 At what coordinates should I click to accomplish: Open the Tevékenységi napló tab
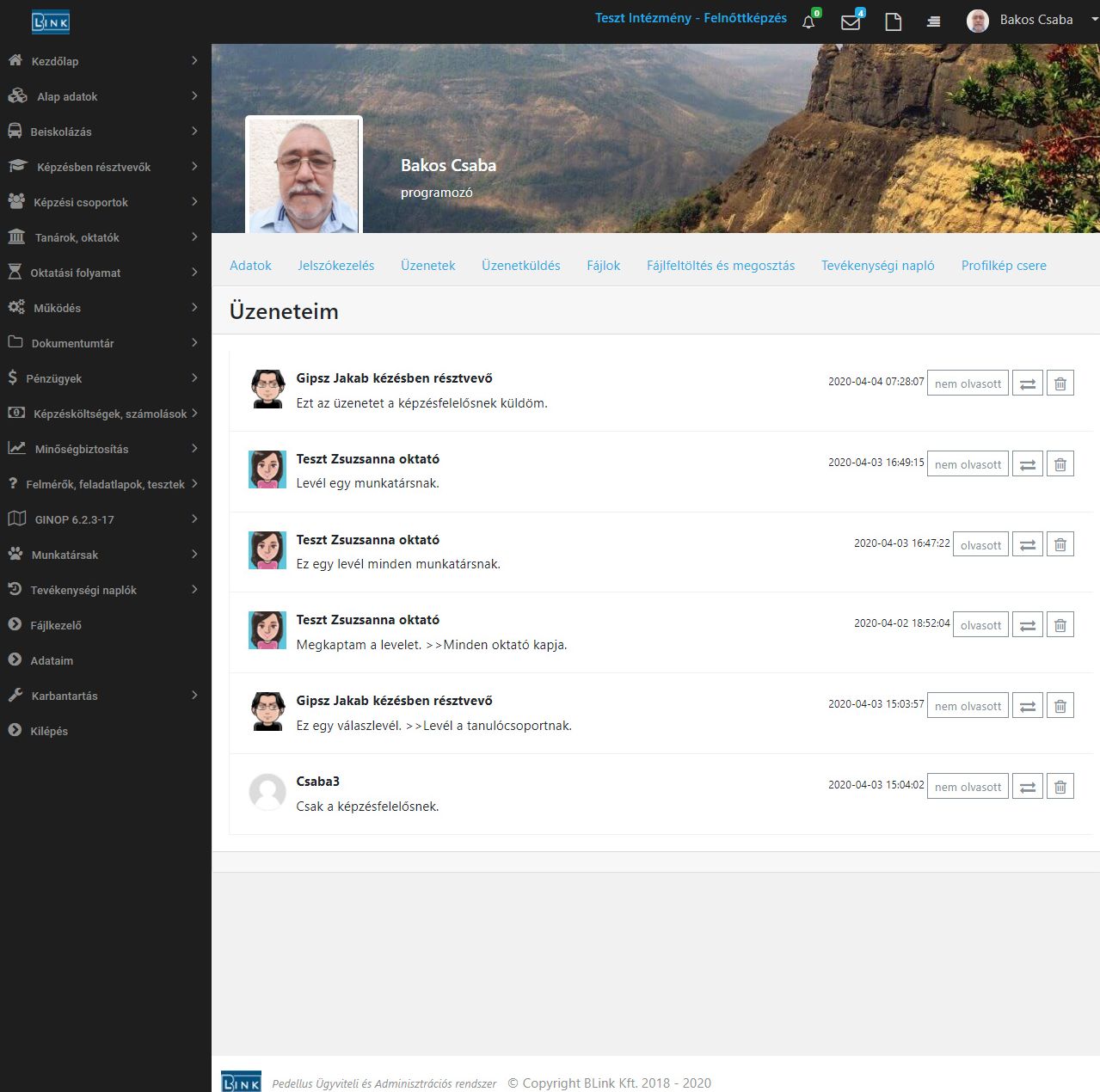pos(878,266)
